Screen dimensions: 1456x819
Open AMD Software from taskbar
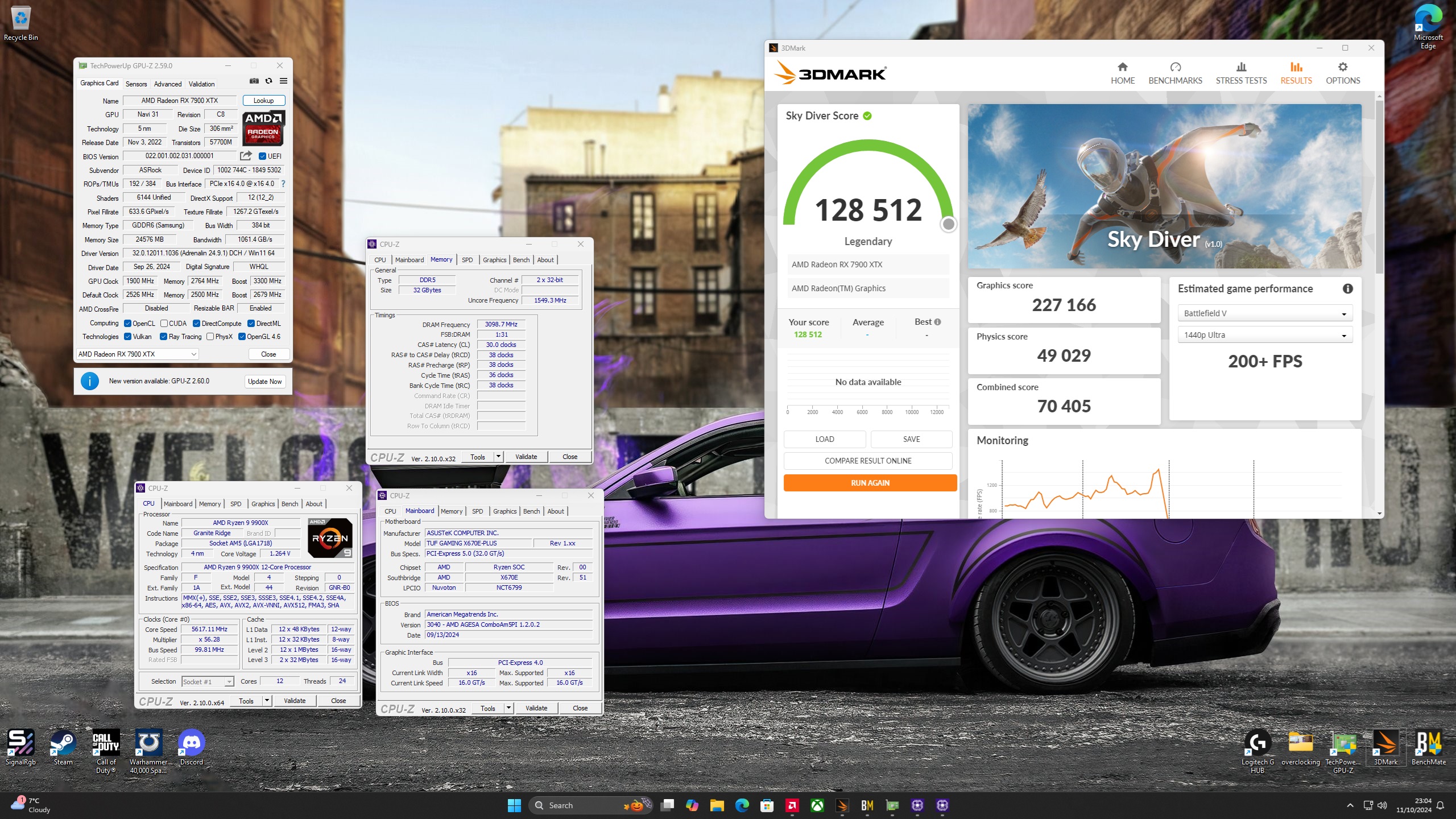[x=792, y=805]
